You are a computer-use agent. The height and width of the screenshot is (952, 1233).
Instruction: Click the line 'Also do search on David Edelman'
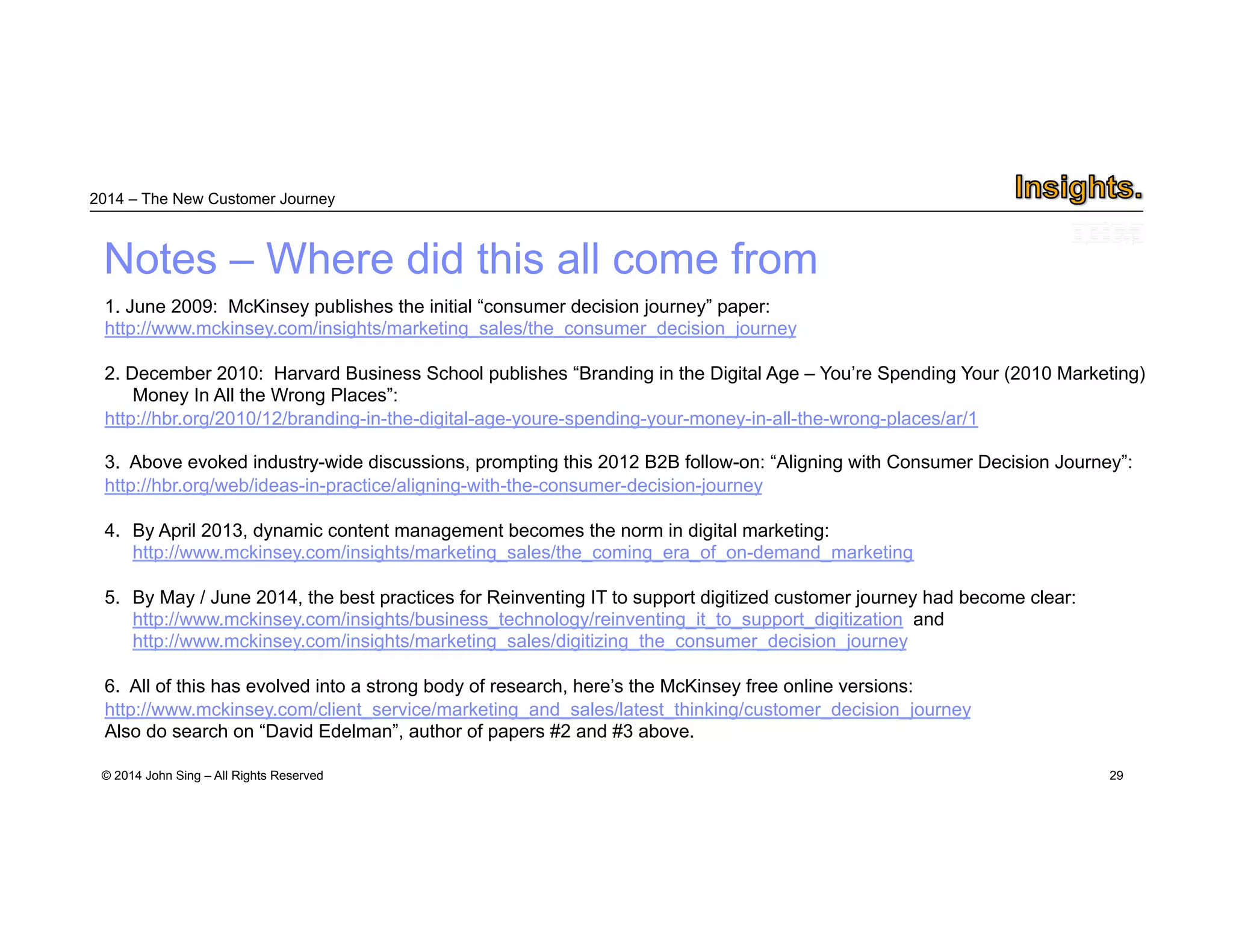click(399, 731)
